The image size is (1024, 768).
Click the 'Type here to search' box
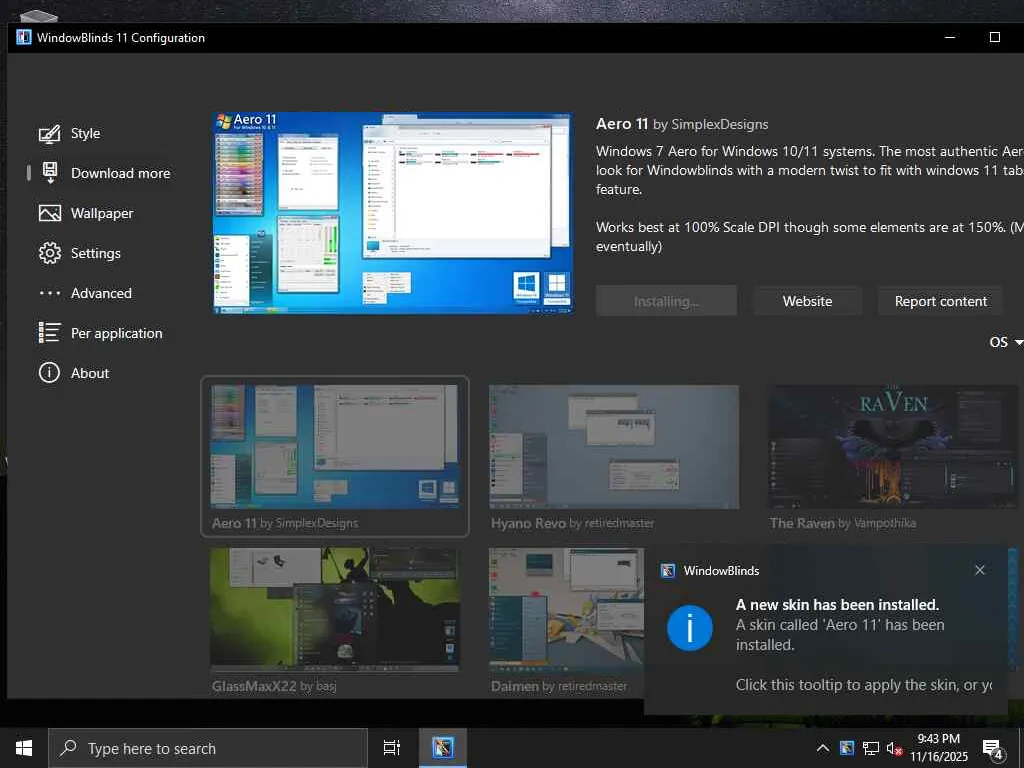tap(208, 748)
